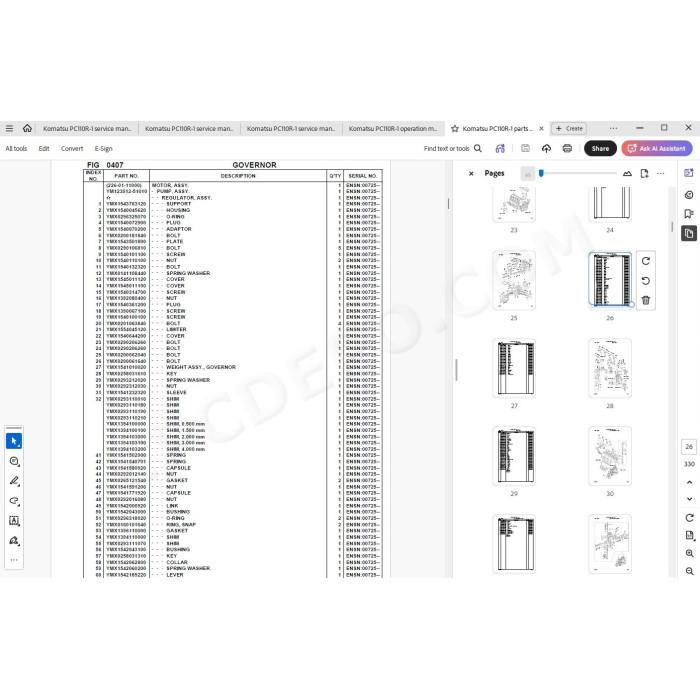The width and height of the screenshot is (700, 700).
Task: Choose the Add comment tool
Action: click(14, 461)
